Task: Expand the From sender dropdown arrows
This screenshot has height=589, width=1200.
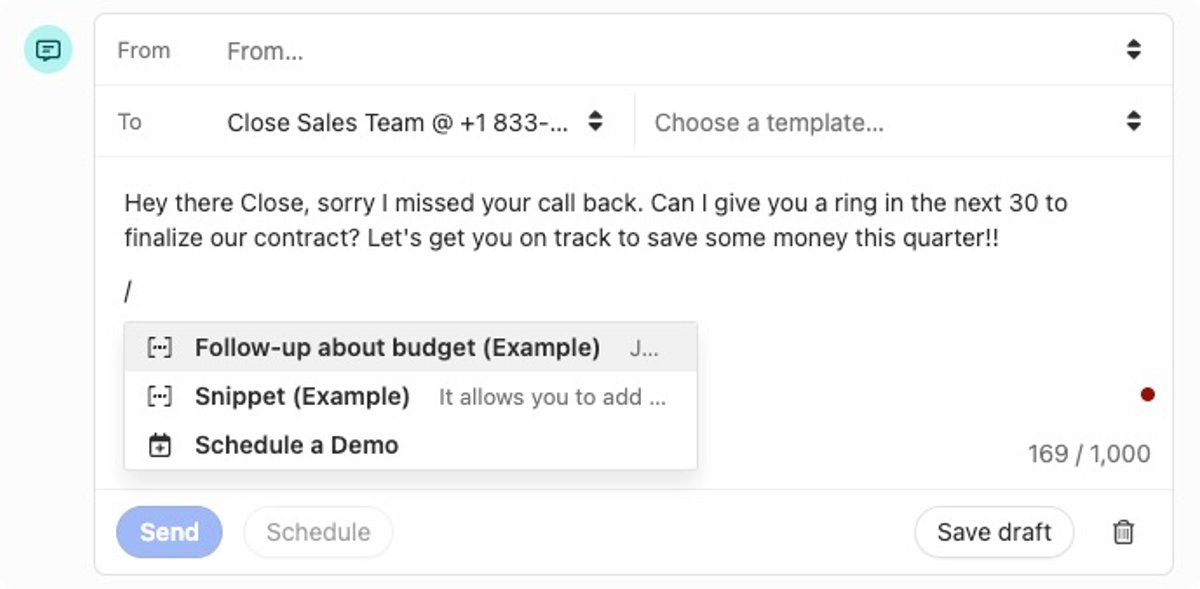Action: click(x=1133, y=49)
